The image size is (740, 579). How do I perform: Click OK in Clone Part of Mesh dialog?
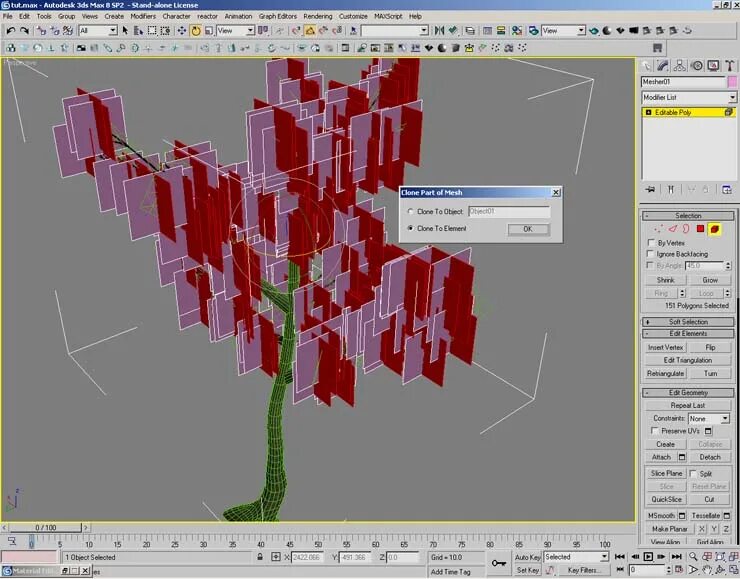tap(528, 229)
